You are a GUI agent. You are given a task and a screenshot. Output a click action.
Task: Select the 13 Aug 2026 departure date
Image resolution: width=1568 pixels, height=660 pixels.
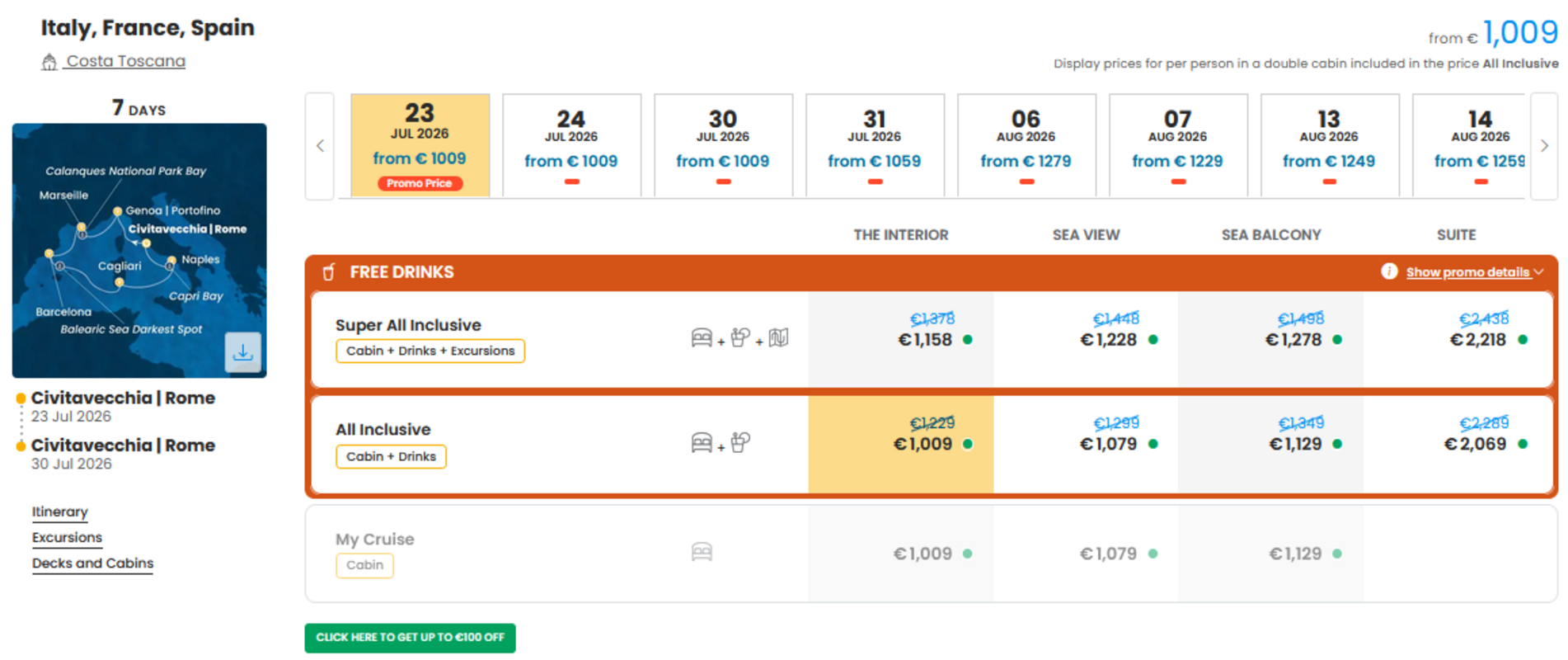pos(1330,145)
